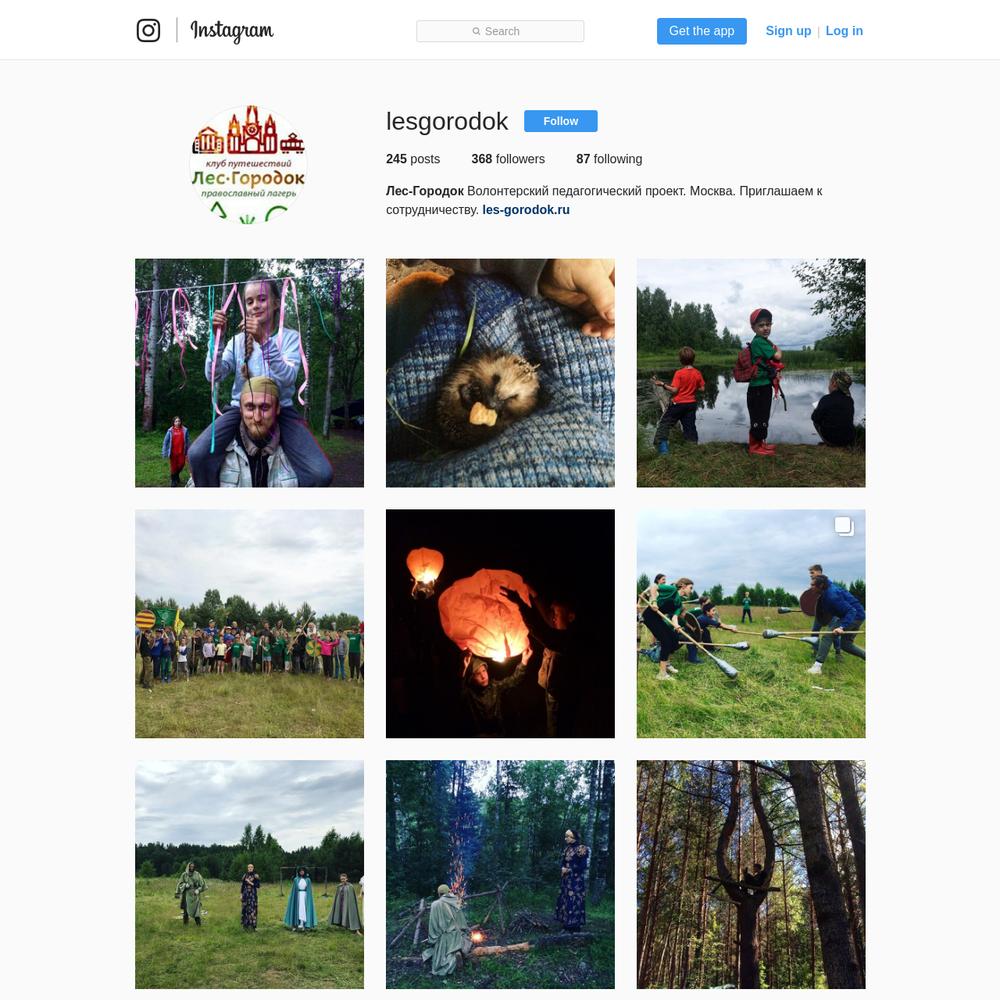Viewport: 1000px width, 1000px height.
Task: Open the cloaked figures in the meadow photo
Action: click(x=249, y=874)
